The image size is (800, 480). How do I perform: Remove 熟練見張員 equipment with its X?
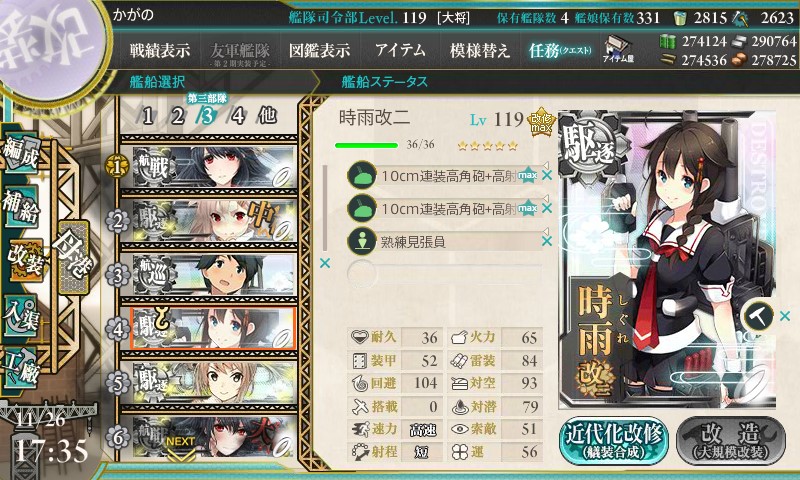pos(547,241)
